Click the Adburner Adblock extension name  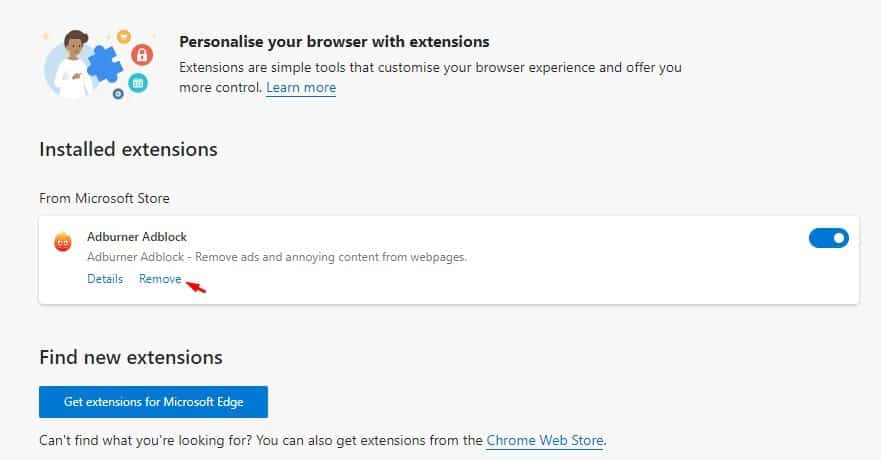pos(137,237)
